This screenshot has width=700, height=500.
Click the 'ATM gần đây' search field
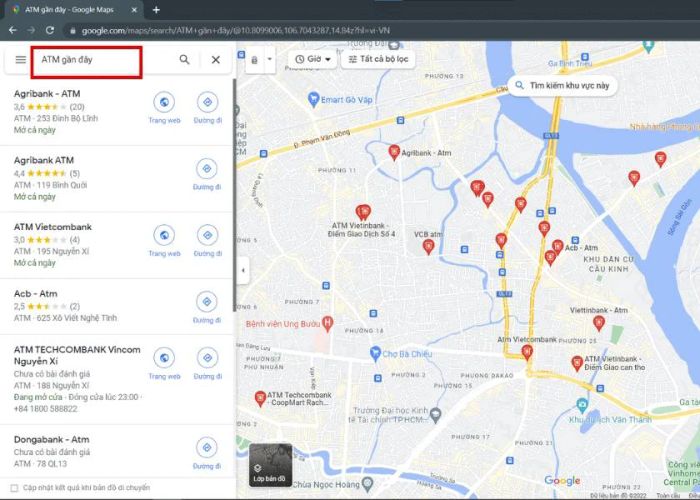pos(87,62)
